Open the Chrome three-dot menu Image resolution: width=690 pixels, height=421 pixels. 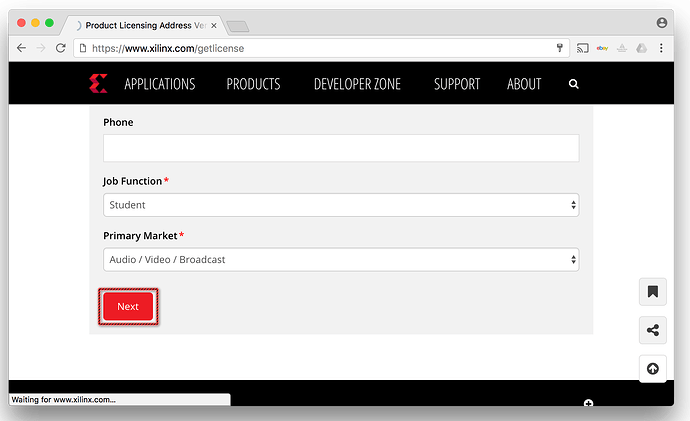(x=662, y=48)
